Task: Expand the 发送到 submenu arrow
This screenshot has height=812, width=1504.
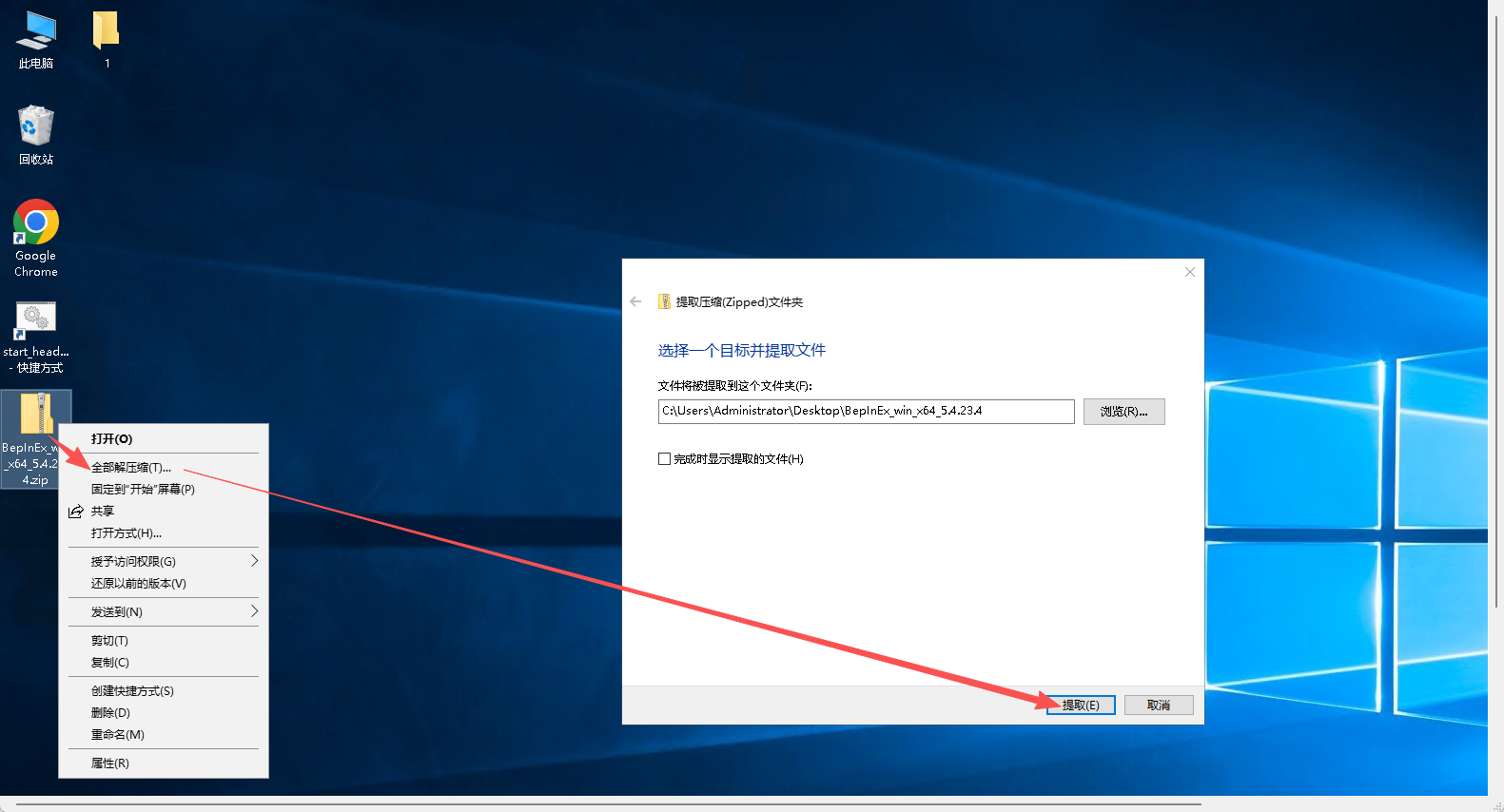Action: [x=254, y=611]
